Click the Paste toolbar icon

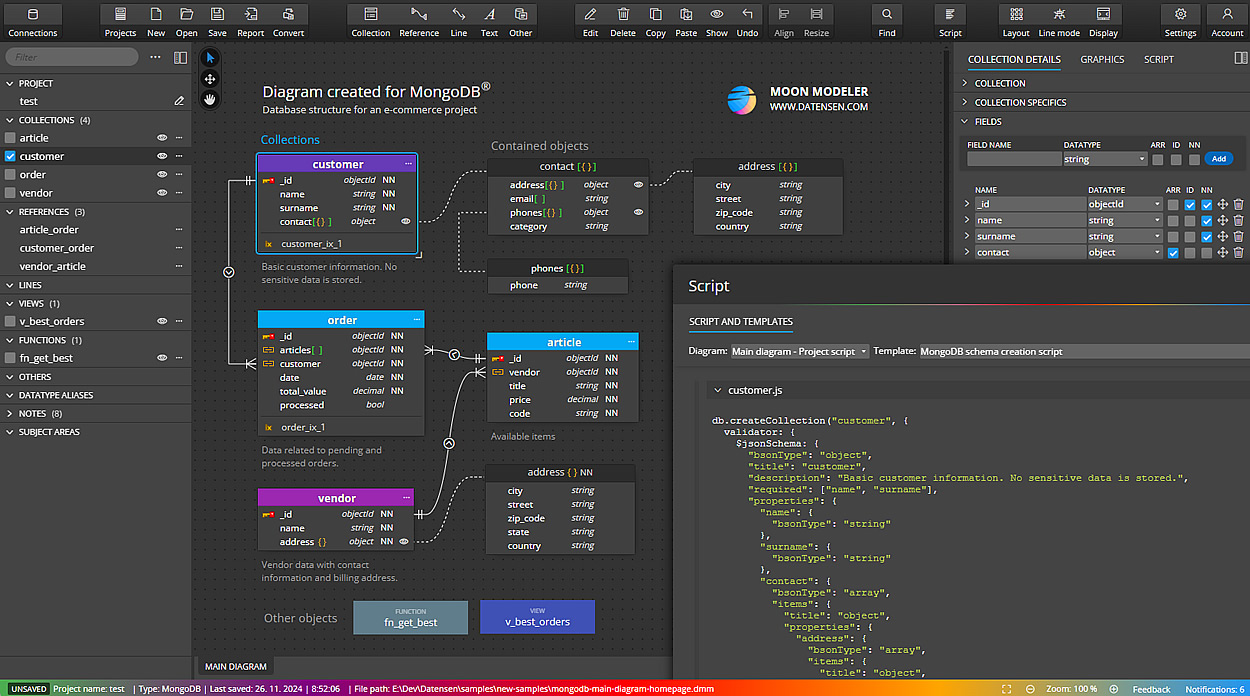coord(686,21)
